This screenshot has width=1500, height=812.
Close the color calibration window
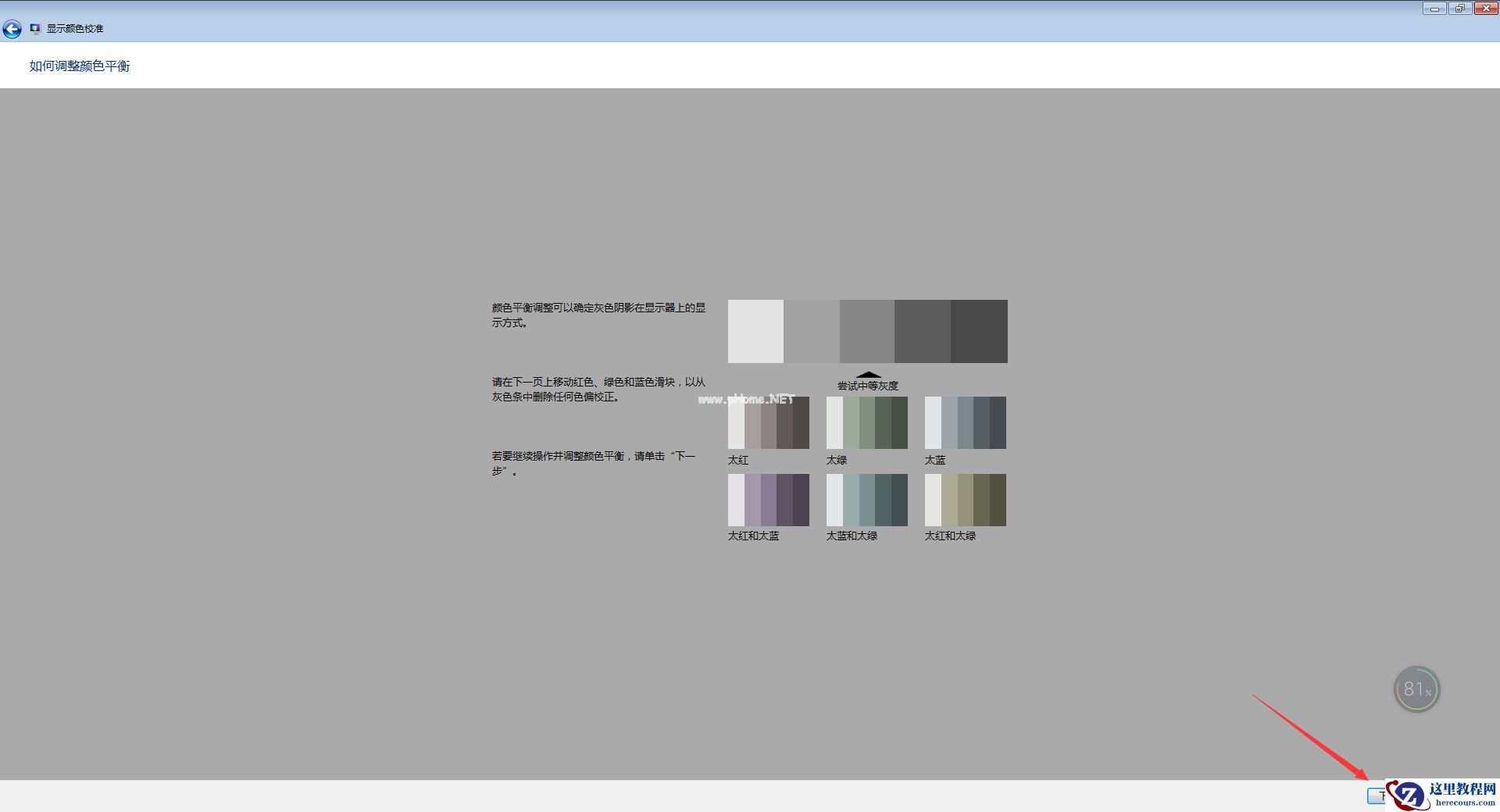point(1485,9)
